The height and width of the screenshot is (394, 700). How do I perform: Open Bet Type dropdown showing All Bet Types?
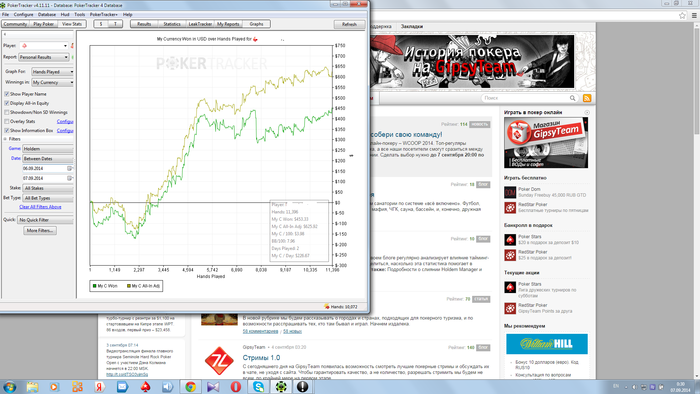[48, 198]
